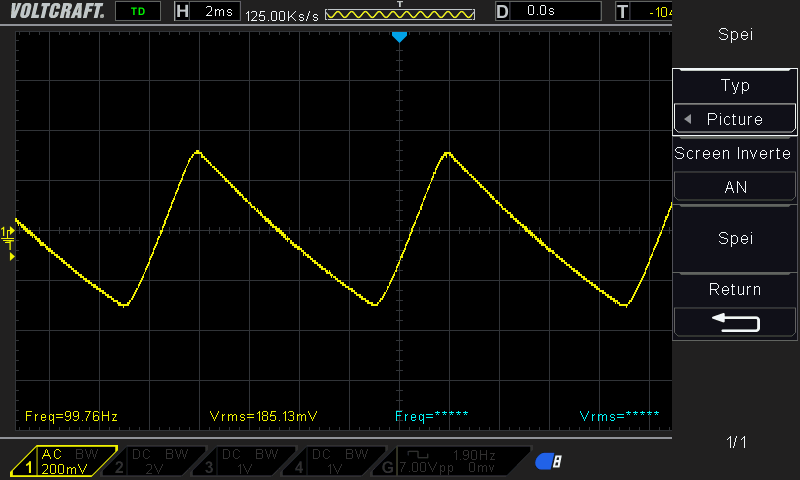The width and height of the screenshot is (800, 480).
Task: Click the Spei save button
Action: pyautogui.click(x=735, y=238)
